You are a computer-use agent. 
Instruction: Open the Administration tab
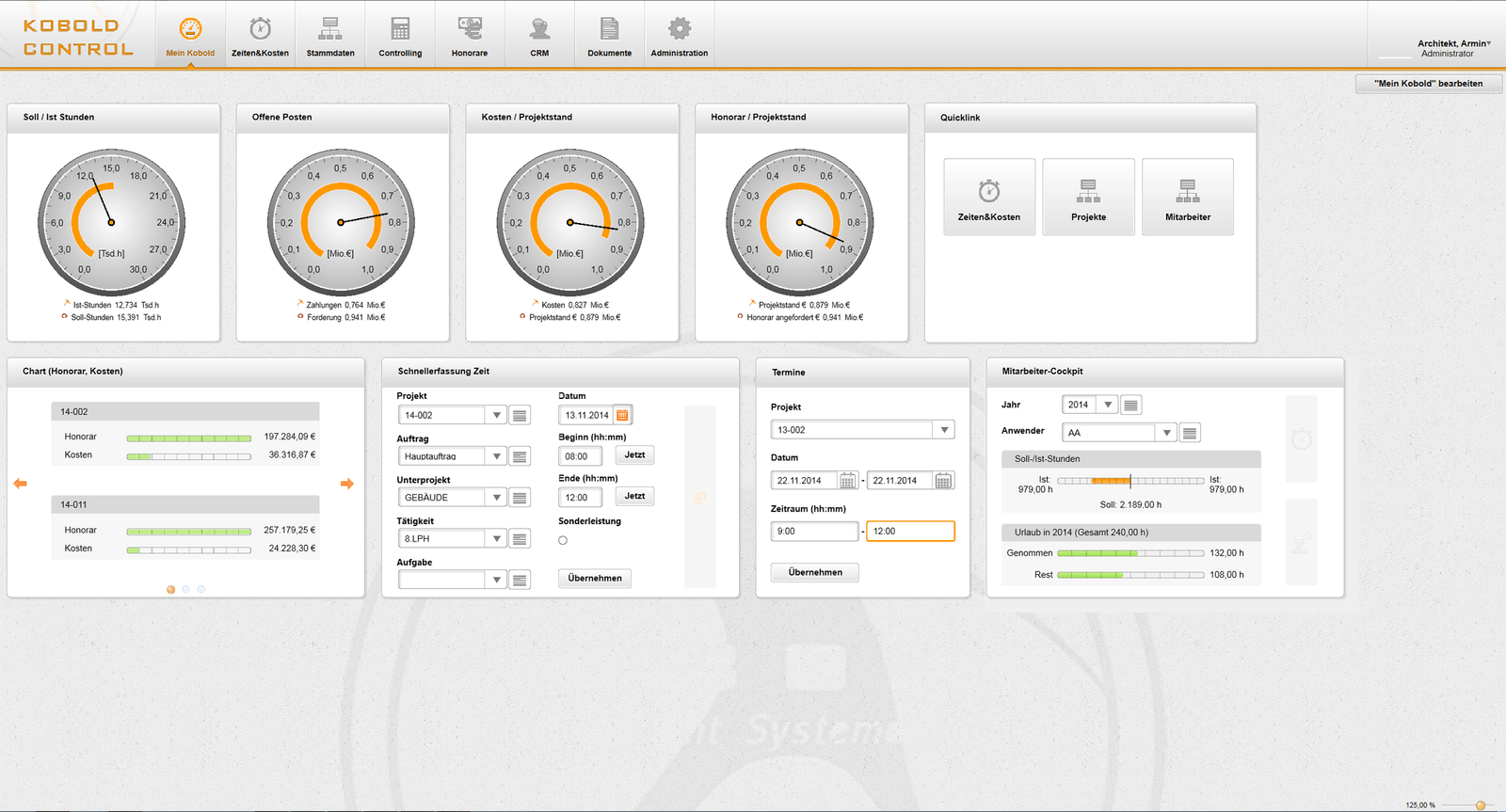[679, 36]
